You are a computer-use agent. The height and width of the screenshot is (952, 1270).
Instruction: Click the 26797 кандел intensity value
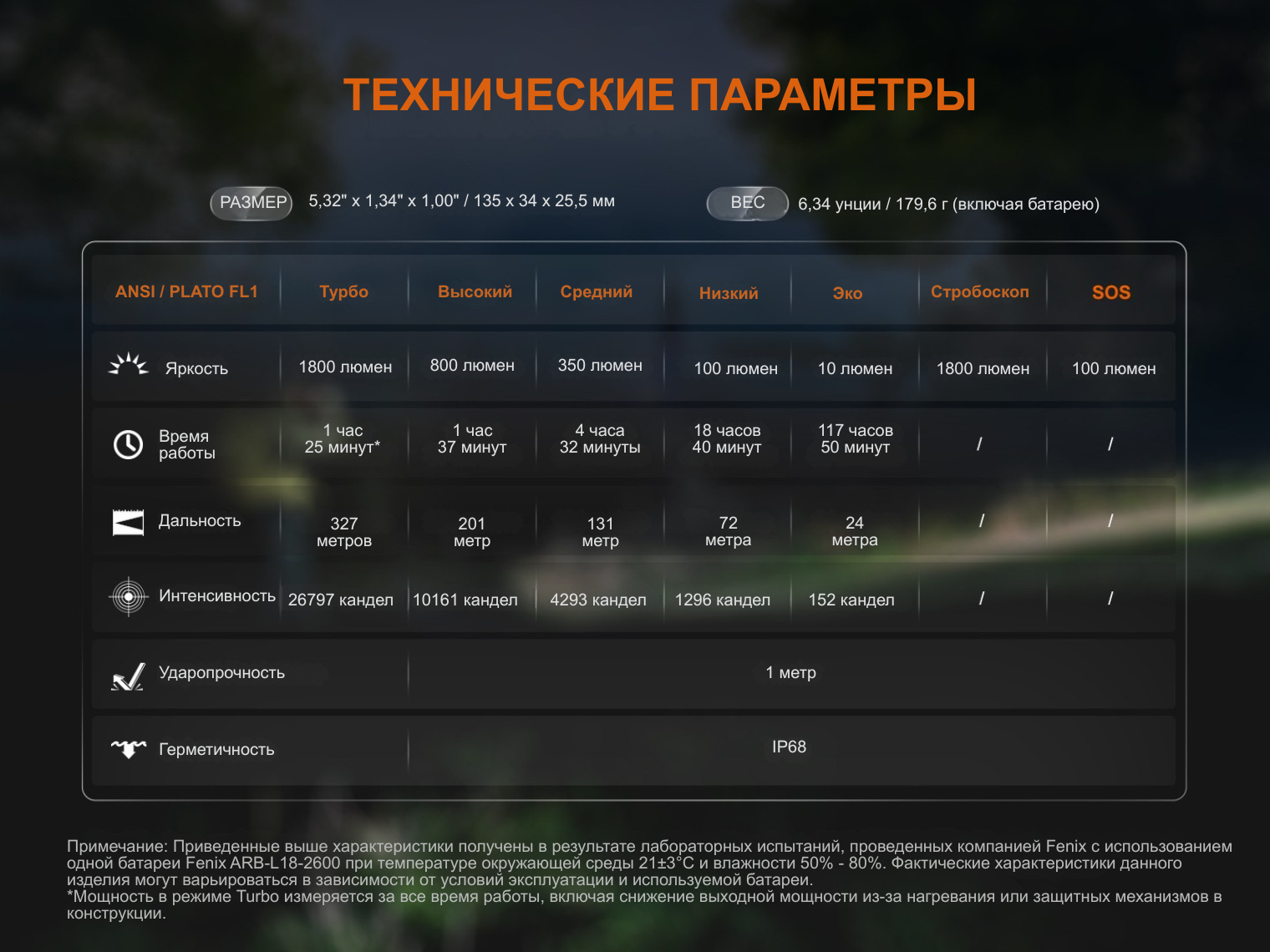340,600
